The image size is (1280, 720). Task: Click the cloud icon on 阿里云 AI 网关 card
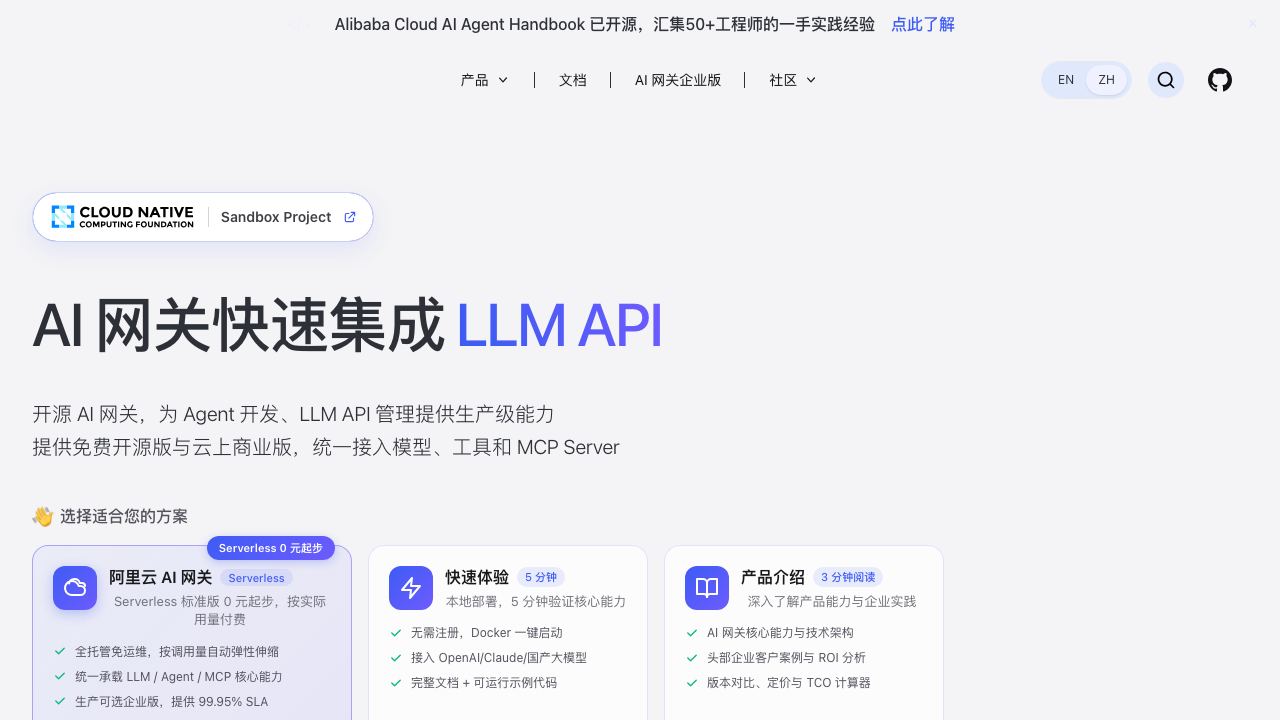tap(75, 588)
